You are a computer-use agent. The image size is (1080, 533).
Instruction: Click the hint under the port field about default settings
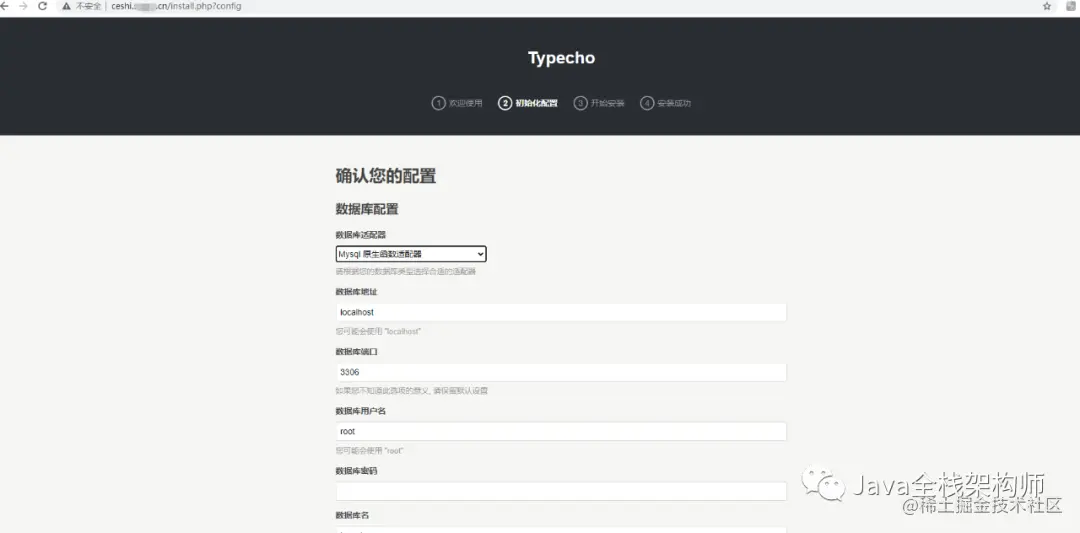pyautogui.click(x=412, y=390)
